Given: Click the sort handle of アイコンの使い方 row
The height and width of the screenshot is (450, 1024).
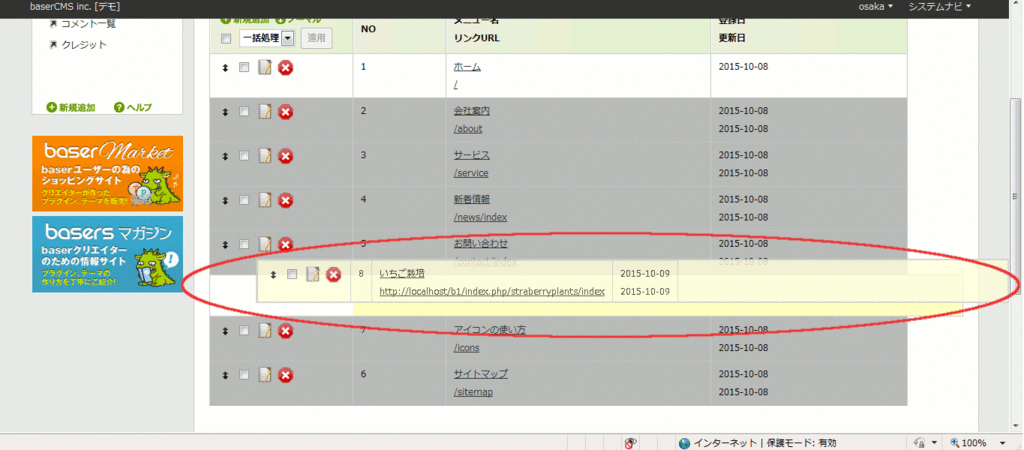Looking at the screenshot, I should (225, 331).
